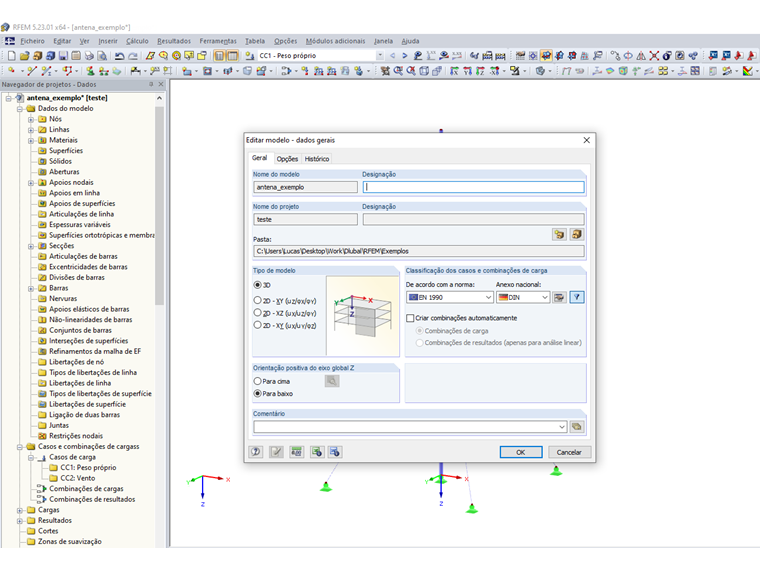Screen dimensions: 760x570
Task: Click the Open file folder icon
Action: [25, 56]
